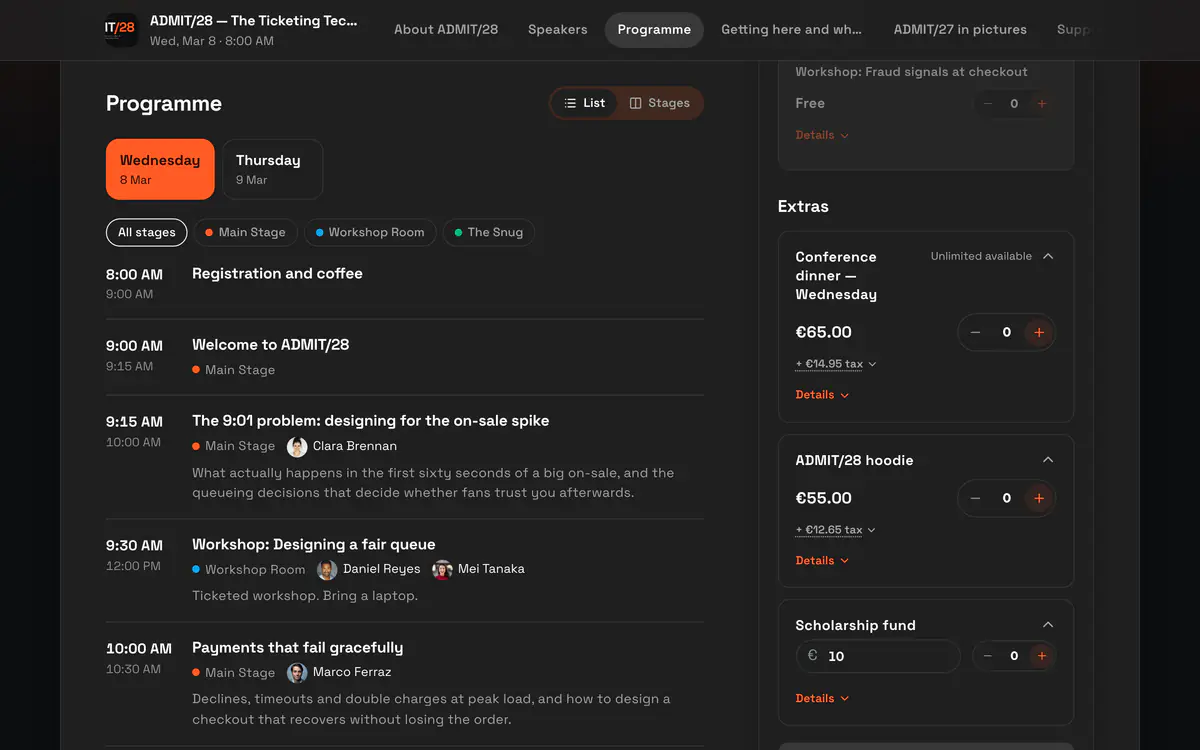Viewport: 1200px width, 750px height.
Task: Open the Programme tab
Action: coord(654,30)
